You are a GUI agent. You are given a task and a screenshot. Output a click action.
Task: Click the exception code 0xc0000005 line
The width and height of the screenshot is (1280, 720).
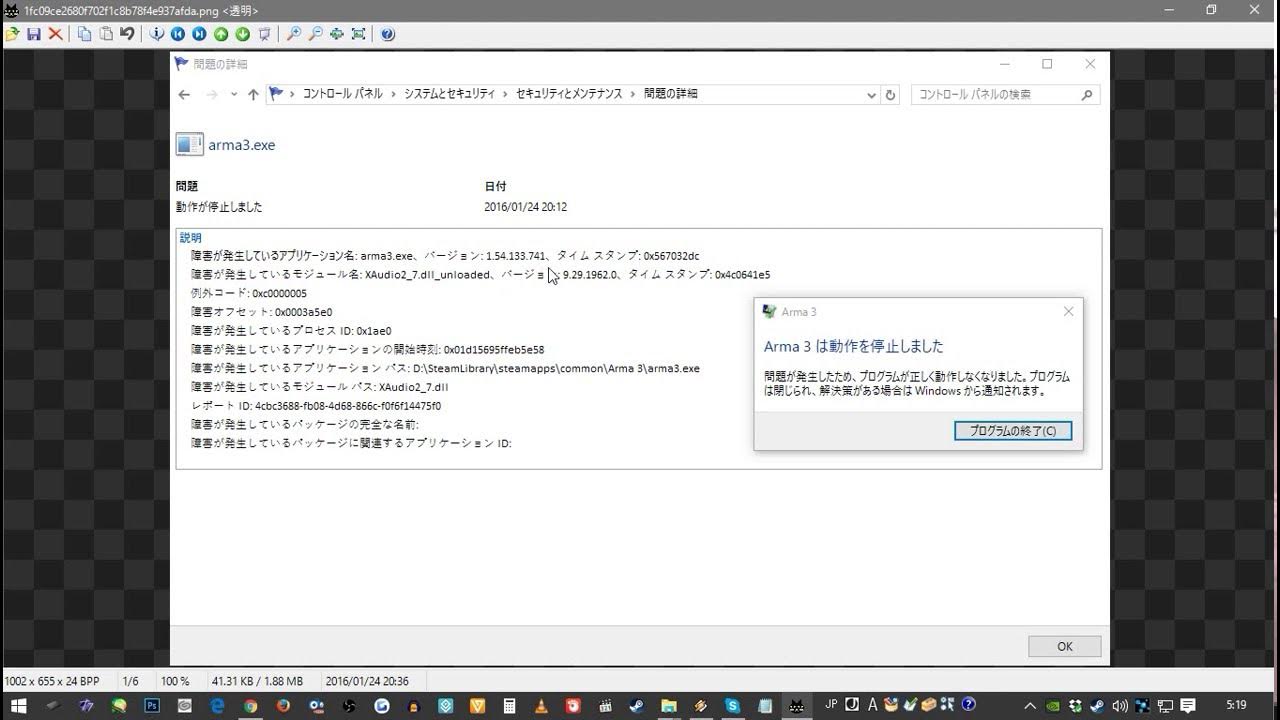point(249,293)
